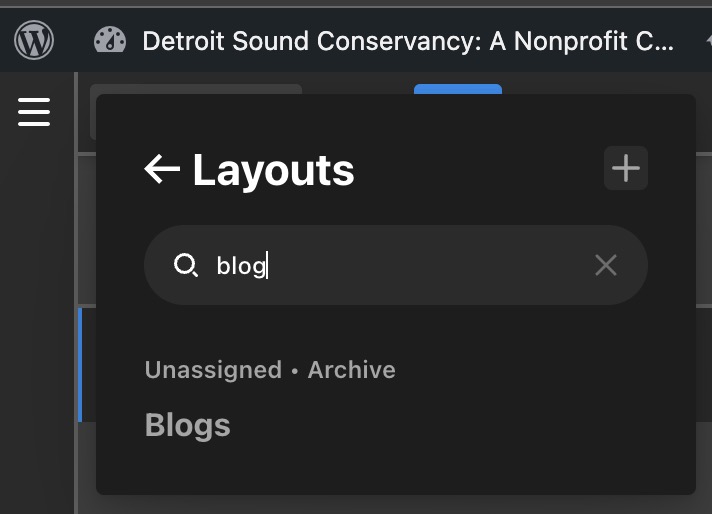Screen dimensions: 712x514
Task: Click the WordPress logo icon
Action: 34,41
